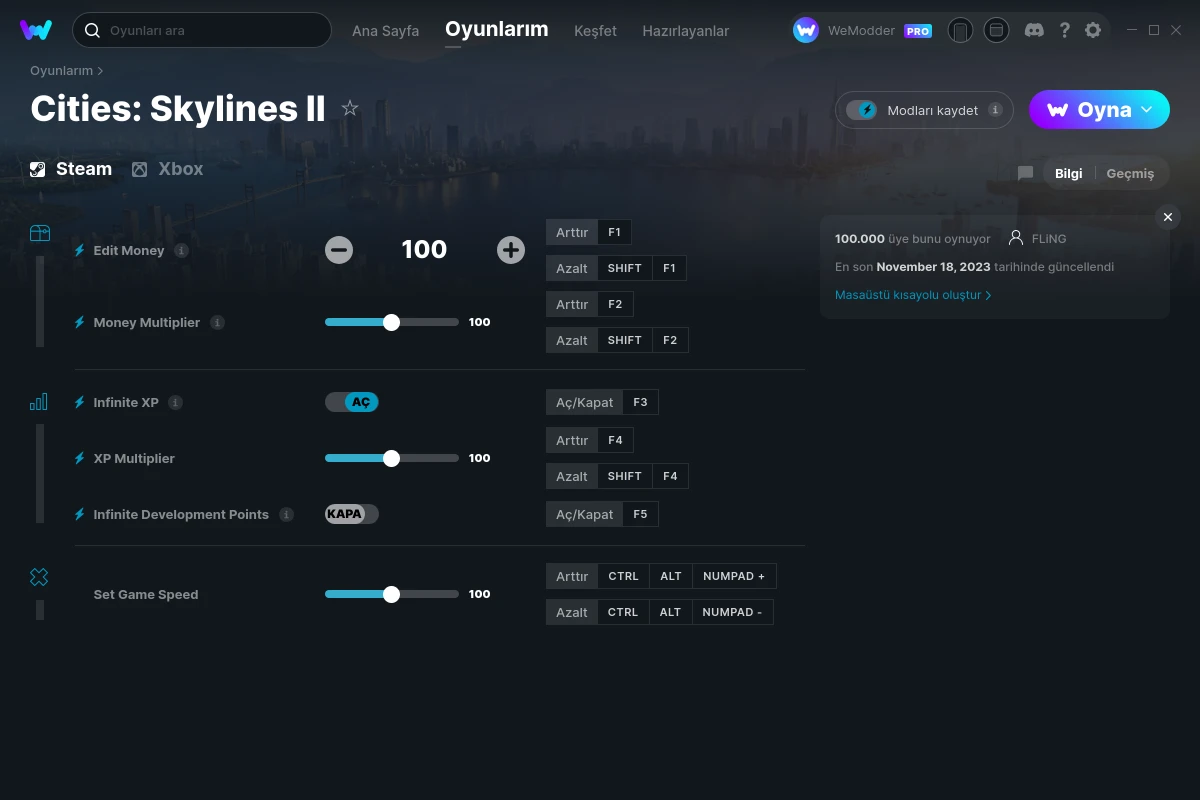Open info icon beside Infinite Development Points
The height and width of the screenshot is (800, 1200).
pyautogui.click(x=286, y=515)
